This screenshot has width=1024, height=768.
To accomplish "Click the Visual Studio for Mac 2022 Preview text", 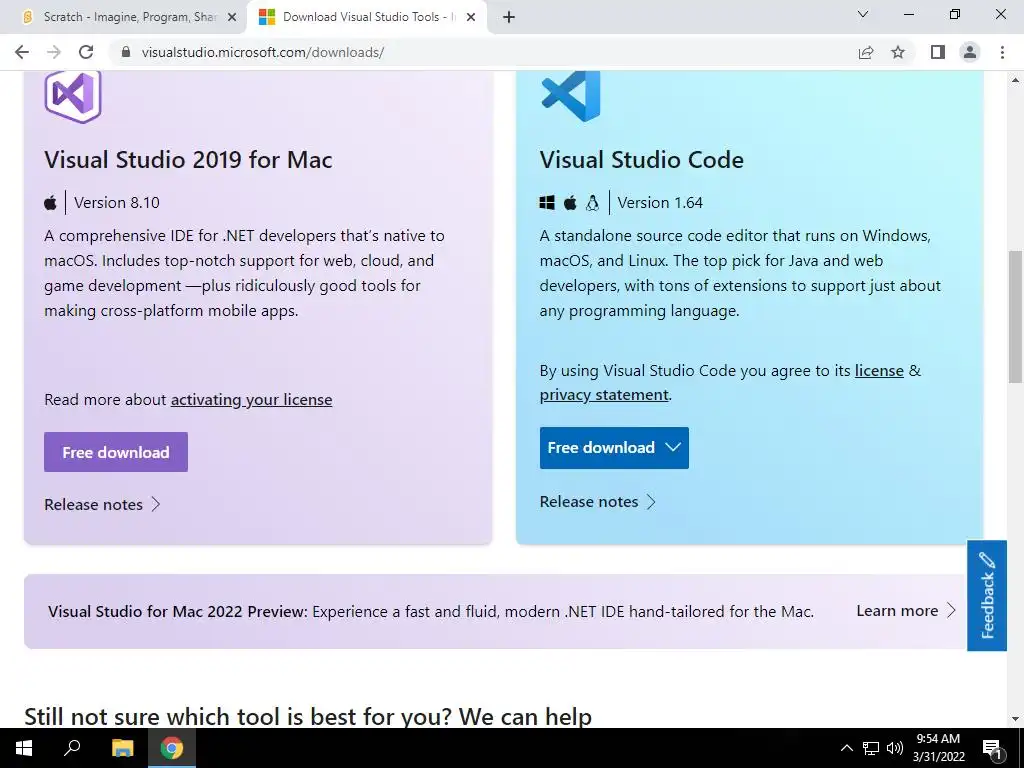I will point(178,612).
